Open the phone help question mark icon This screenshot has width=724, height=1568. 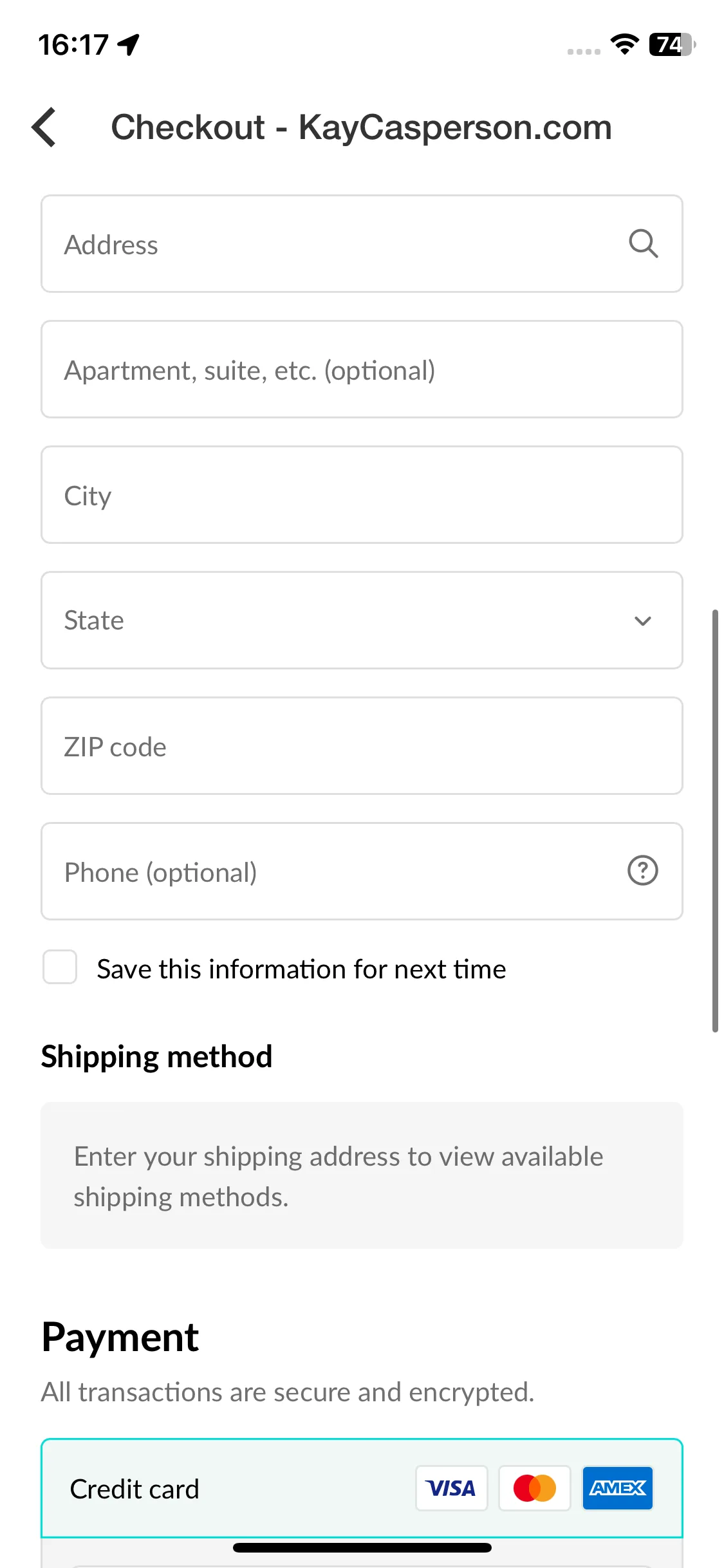tap(642, 871)
